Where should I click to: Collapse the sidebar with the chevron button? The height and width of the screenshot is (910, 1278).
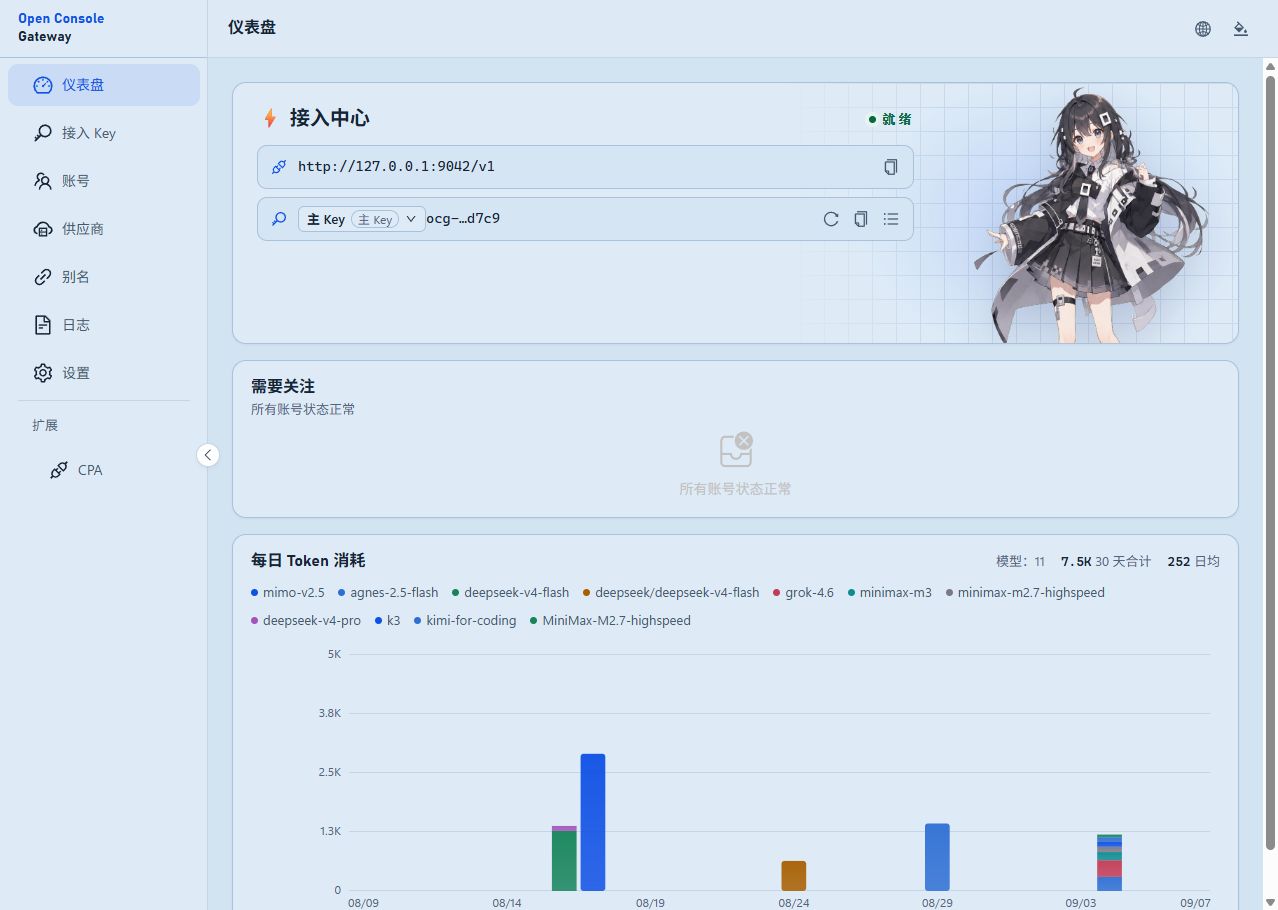pyautogui.click(x=208, y=455)
